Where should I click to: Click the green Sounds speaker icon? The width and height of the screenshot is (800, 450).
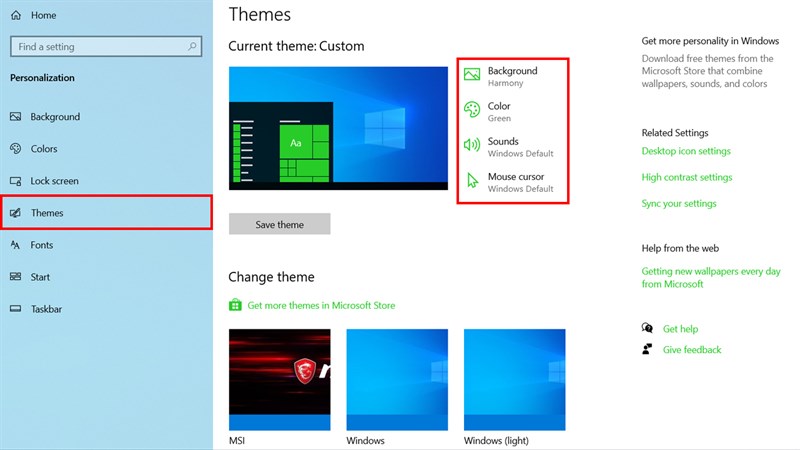pyautogui.click(x=472, y=145)
